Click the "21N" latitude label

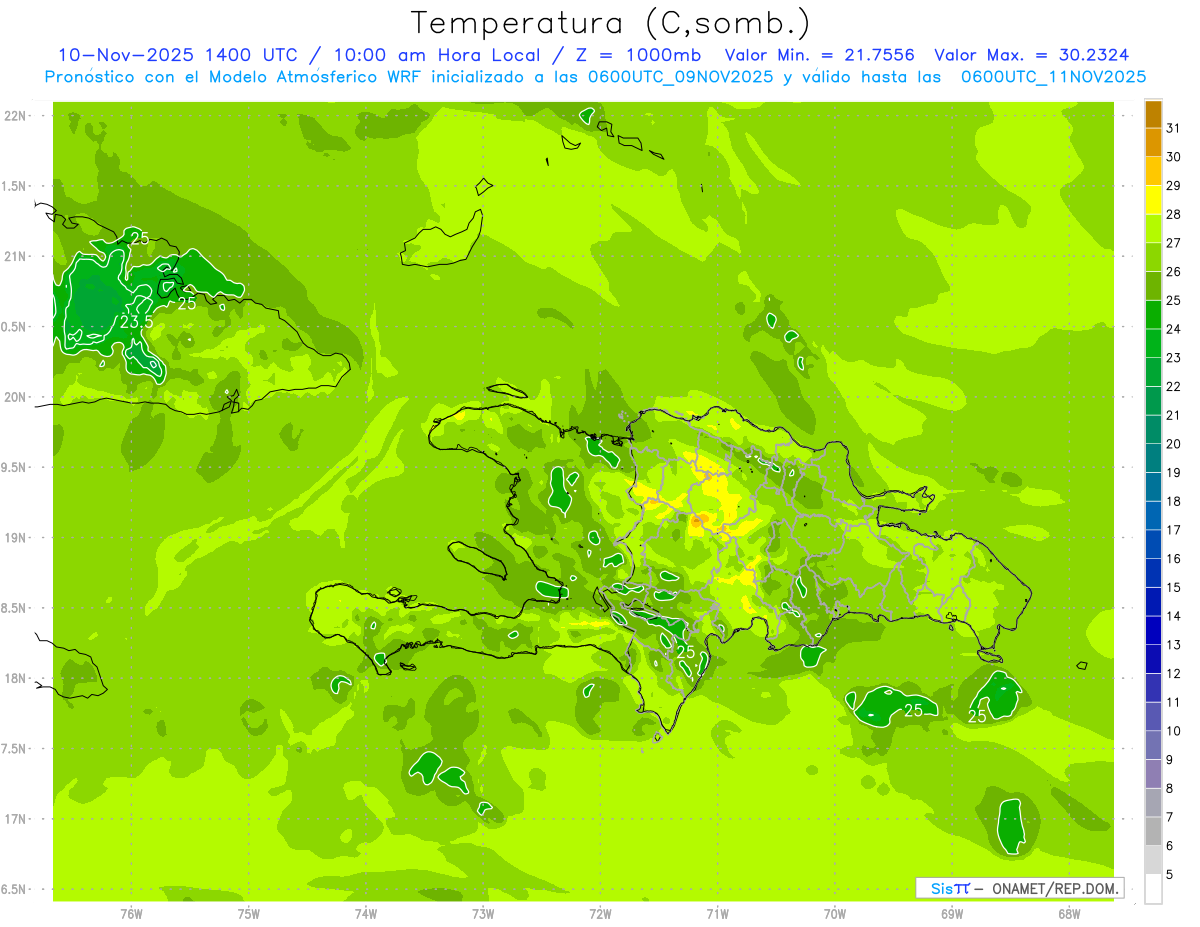click(x=15, y=256)
